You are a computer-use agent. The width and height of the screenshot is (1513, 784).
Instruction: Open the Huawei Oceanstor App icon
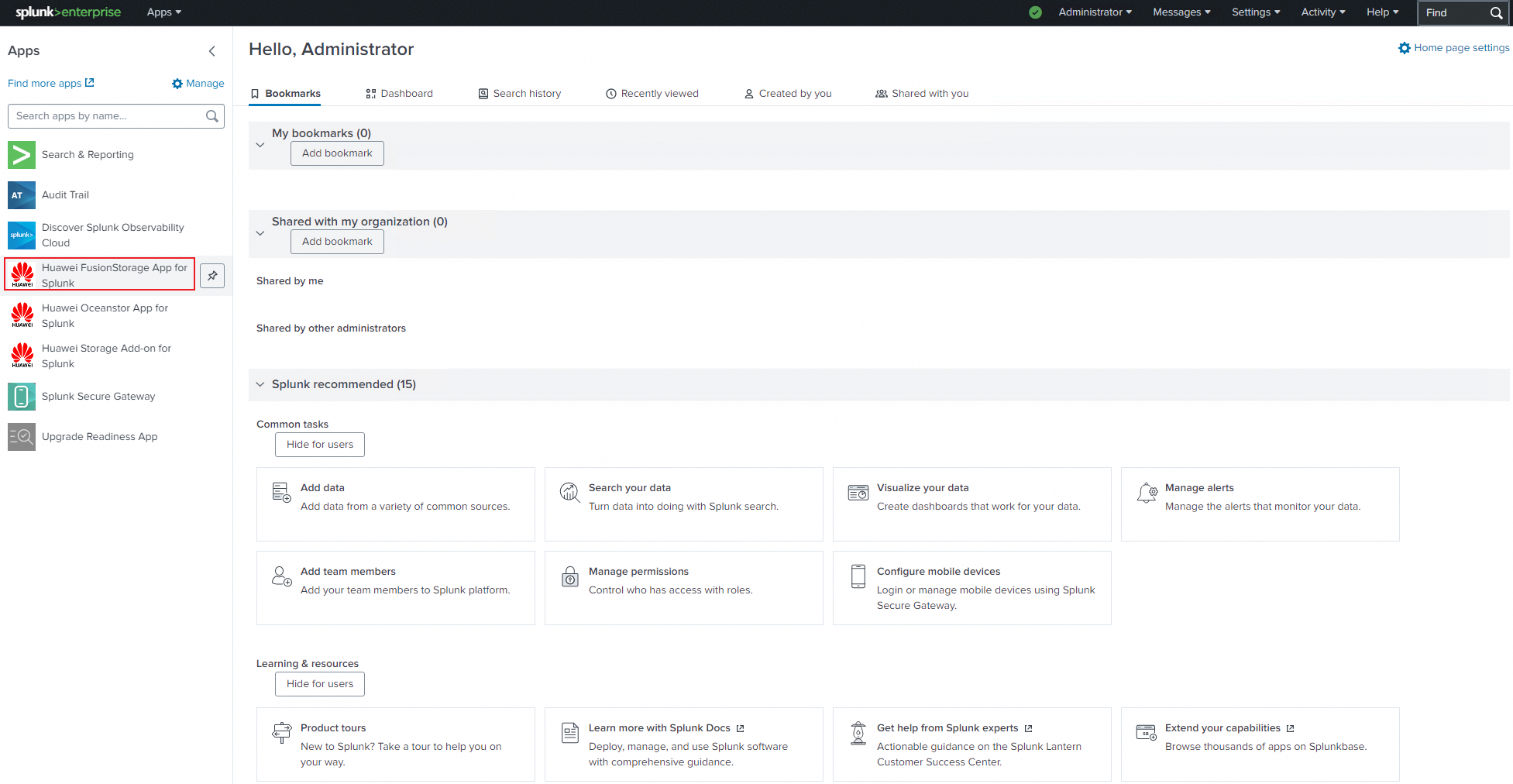22,316
